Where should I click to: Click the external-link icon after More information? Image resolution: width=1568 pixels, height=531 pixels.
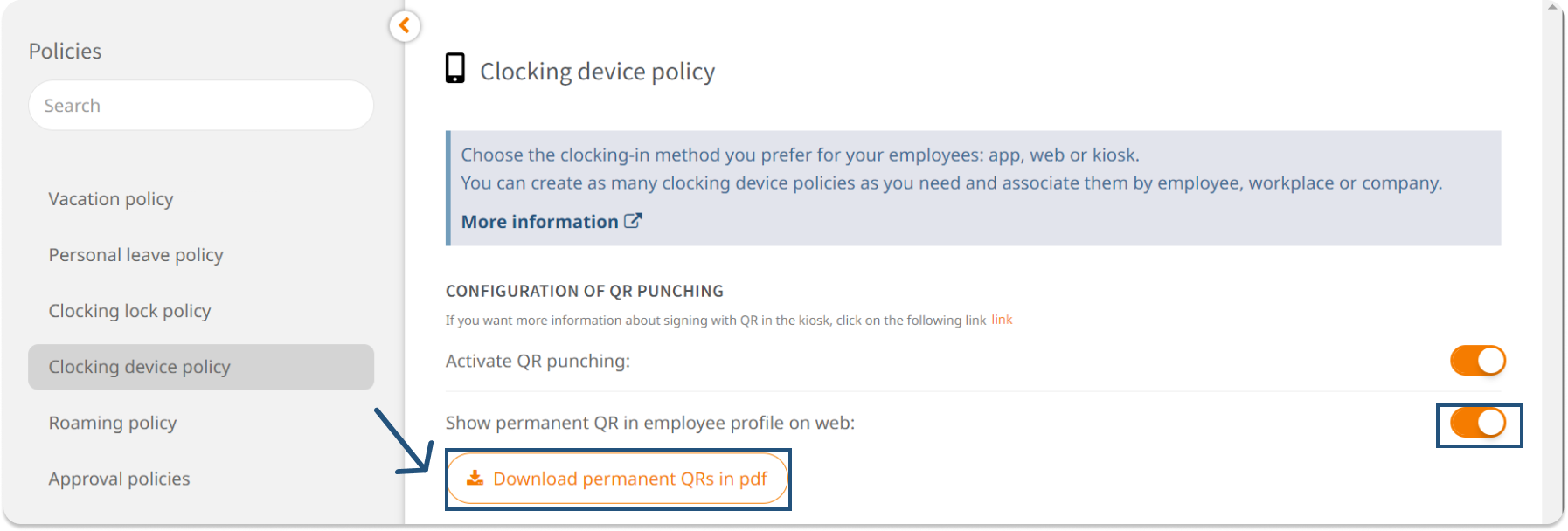click(x=633, y=221)
